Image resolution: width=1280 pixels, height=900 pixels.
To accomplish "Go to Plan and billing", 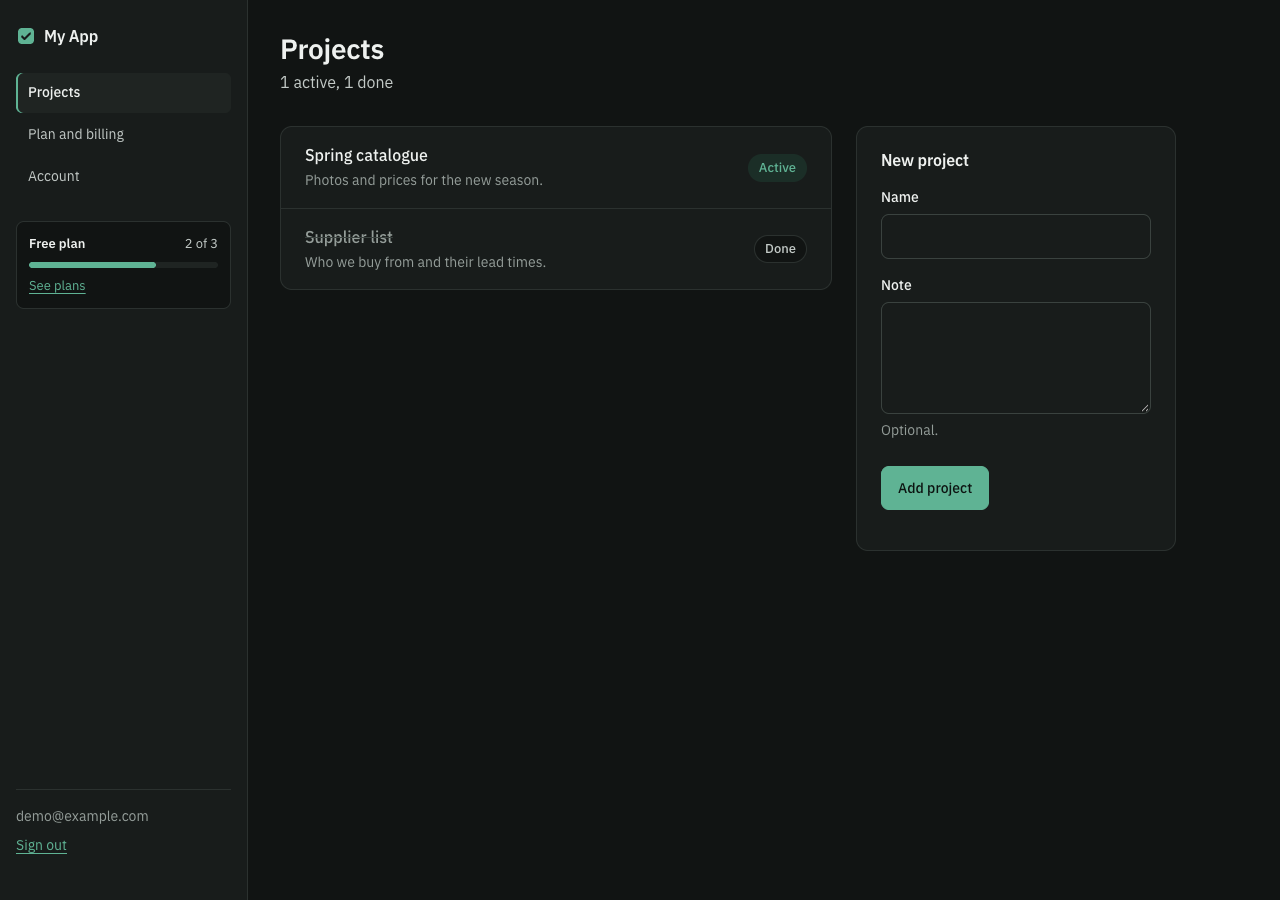I will pyautogui.click(x=124, y=134).
